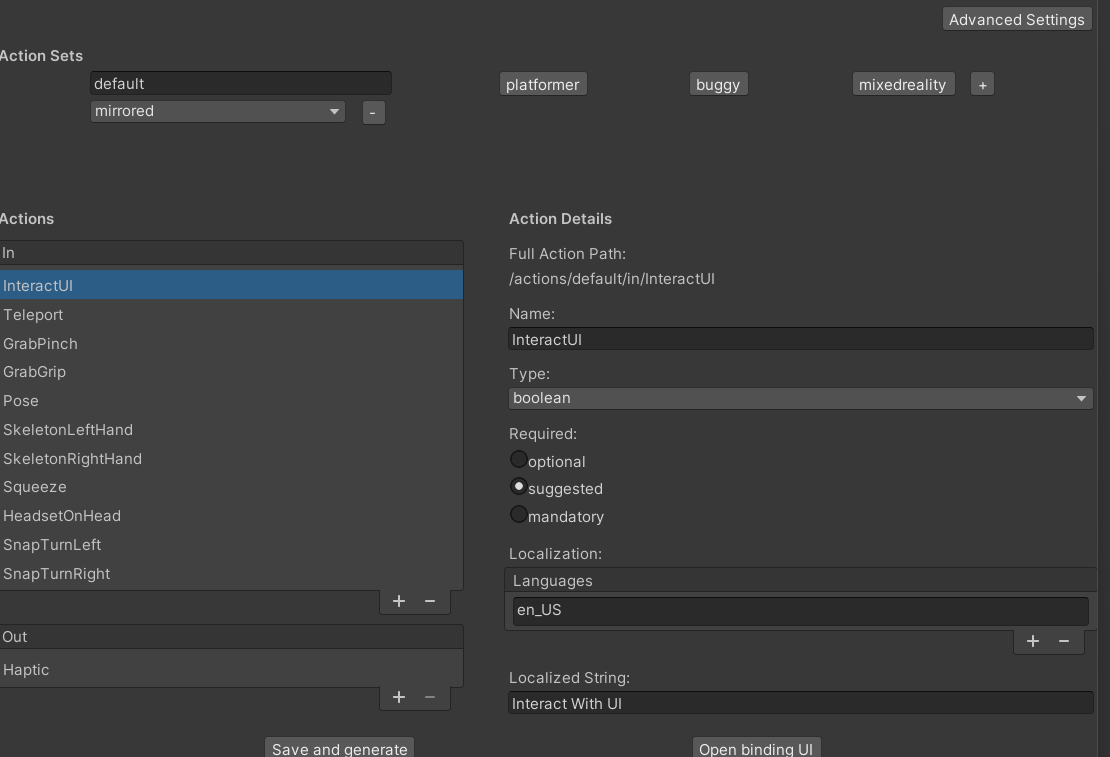Select the Teleport action in the In list
1110x757 pixels.
pyautogui.click(x=33, y=314)
